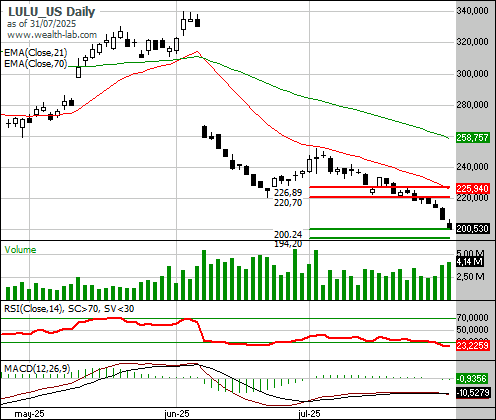Screen dimensions: 496x420
Task: Click the 4,14 M volume value tag
Action: point(470,262)
